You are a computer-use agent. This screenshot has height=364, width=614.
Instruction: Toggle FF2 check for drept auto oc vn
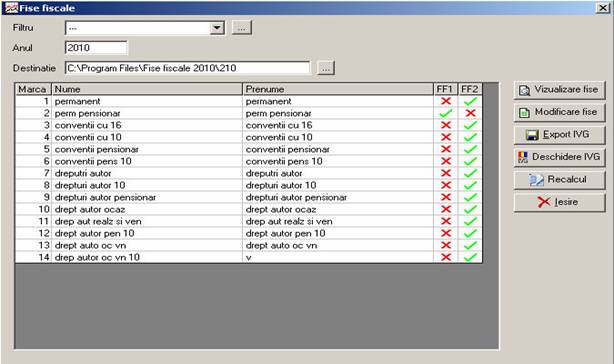tap(470, 245)
